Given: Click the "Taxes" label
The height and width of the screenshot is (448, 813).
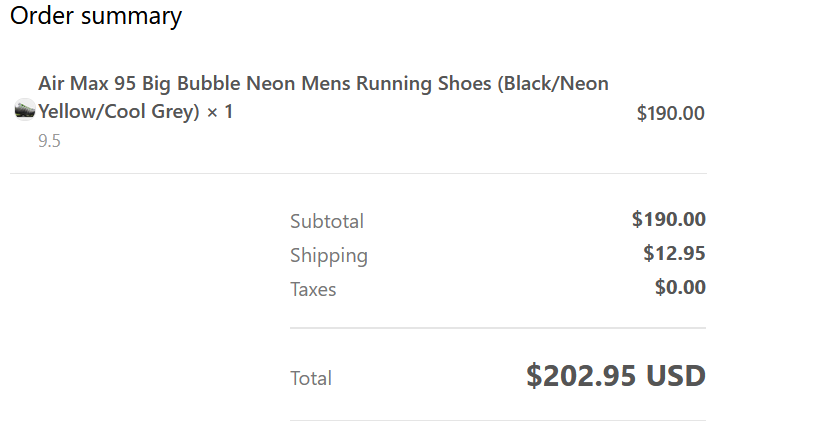Looking at the screenshot, I should coord(313,289).
